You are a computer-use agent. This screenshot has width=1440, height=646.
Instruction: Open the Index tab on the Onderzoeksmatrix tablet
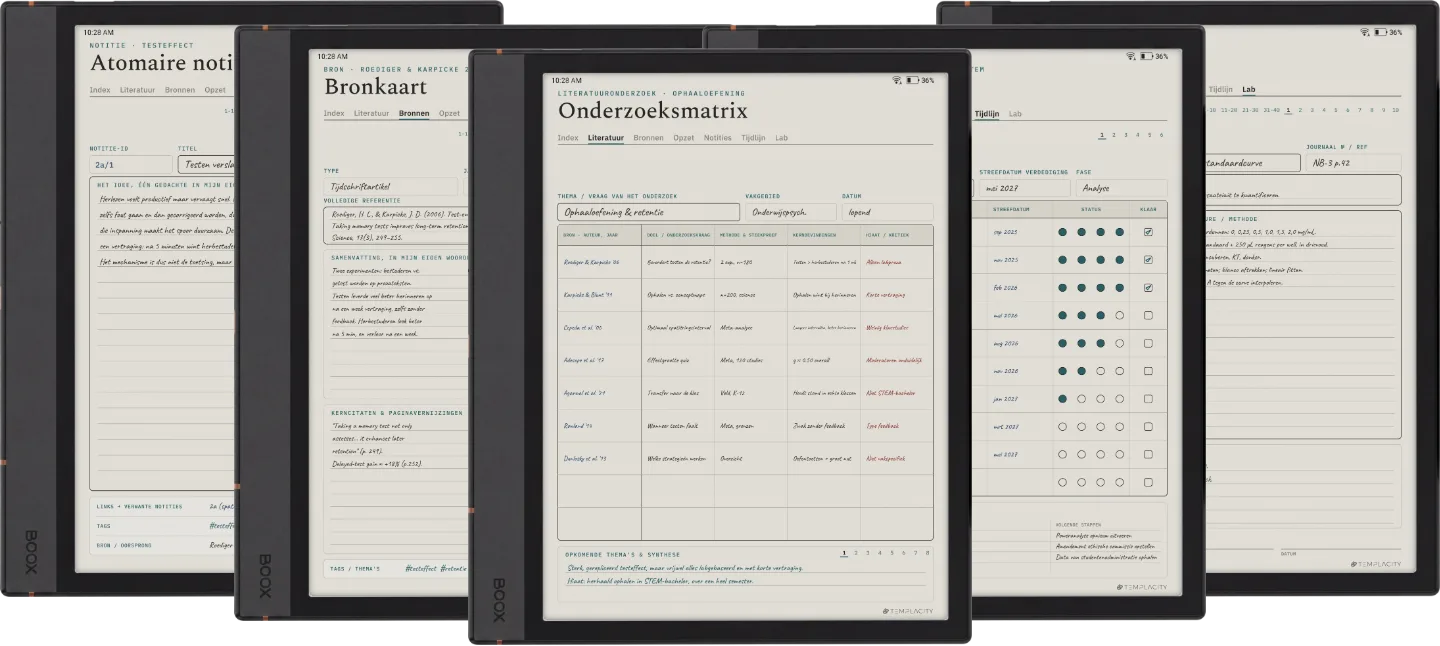568,138
